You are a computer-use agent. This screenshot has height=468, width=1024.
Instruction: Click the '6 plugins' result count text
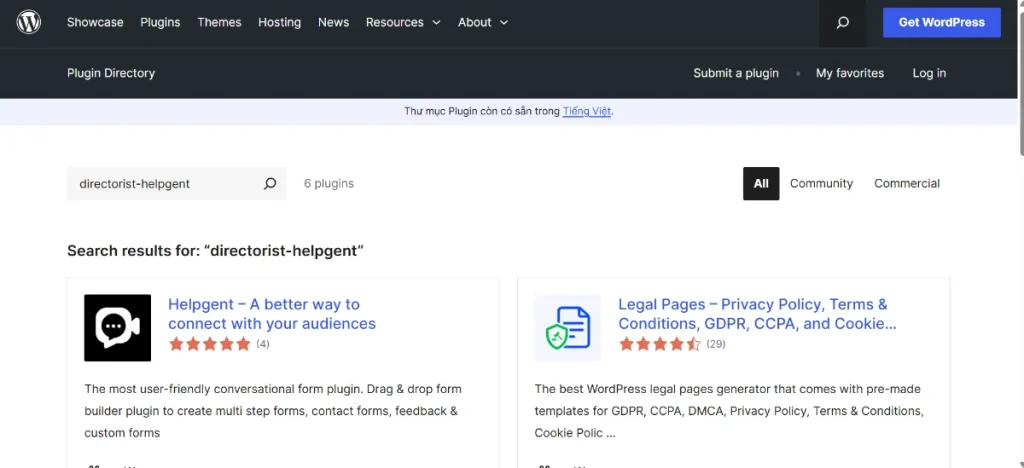[328, 183]
